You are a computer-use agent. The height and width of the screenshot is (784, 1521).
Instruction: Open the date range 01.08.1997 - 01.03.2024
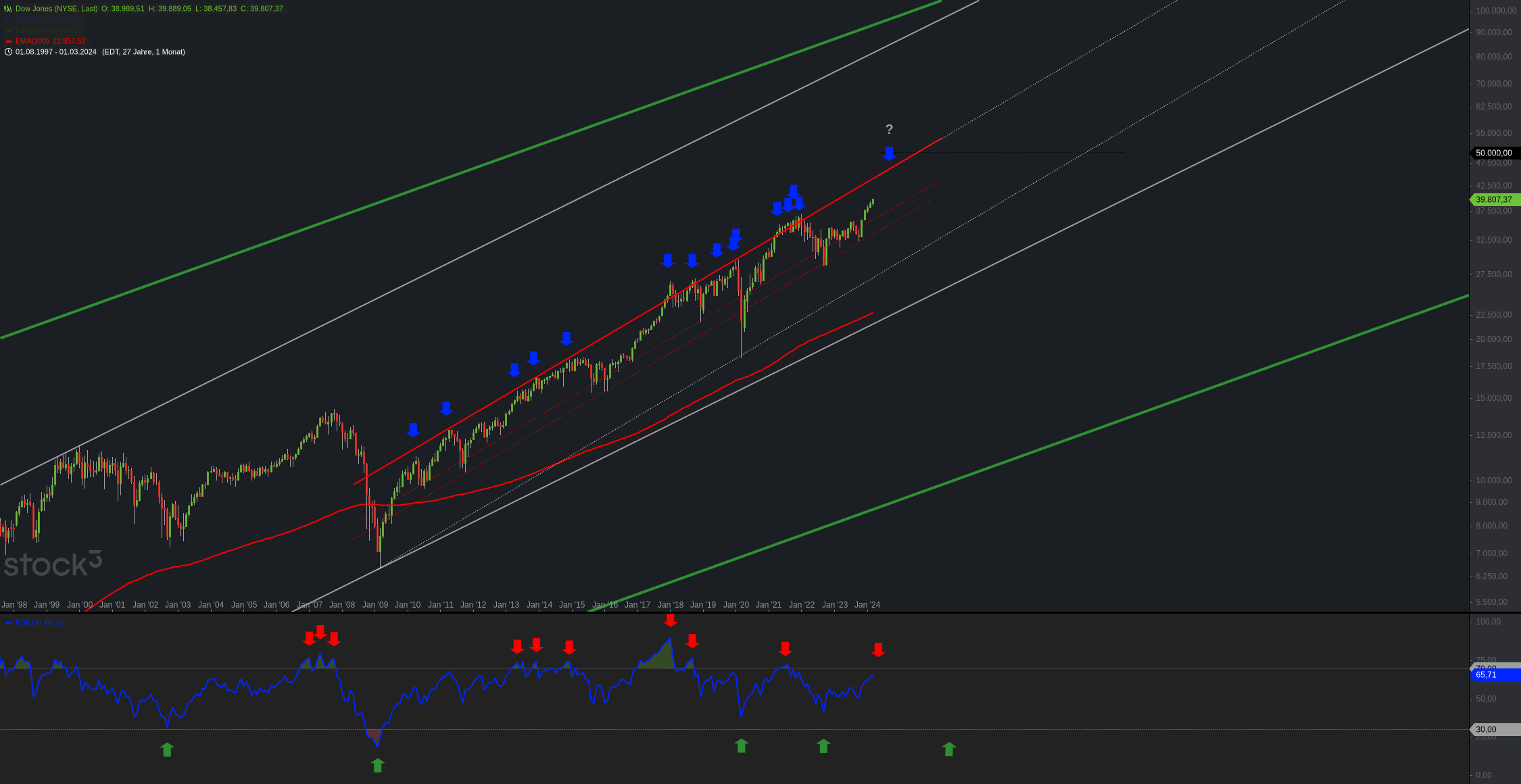[x=56, y=52]
